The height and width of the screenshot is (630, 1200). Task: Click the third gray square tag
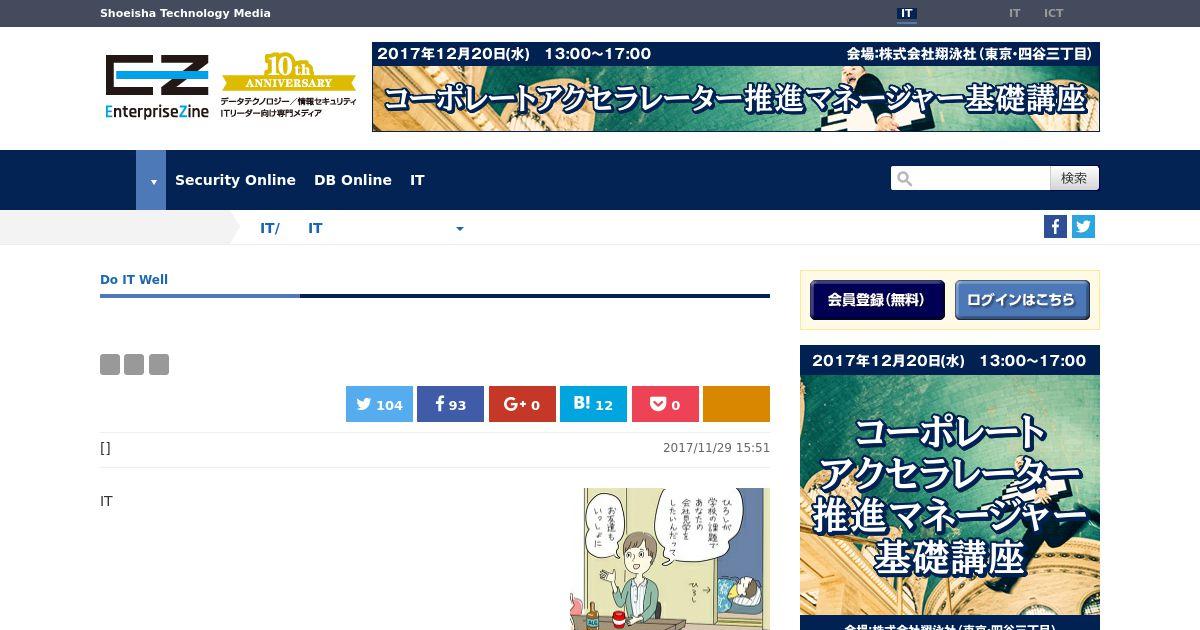(159, 364)
